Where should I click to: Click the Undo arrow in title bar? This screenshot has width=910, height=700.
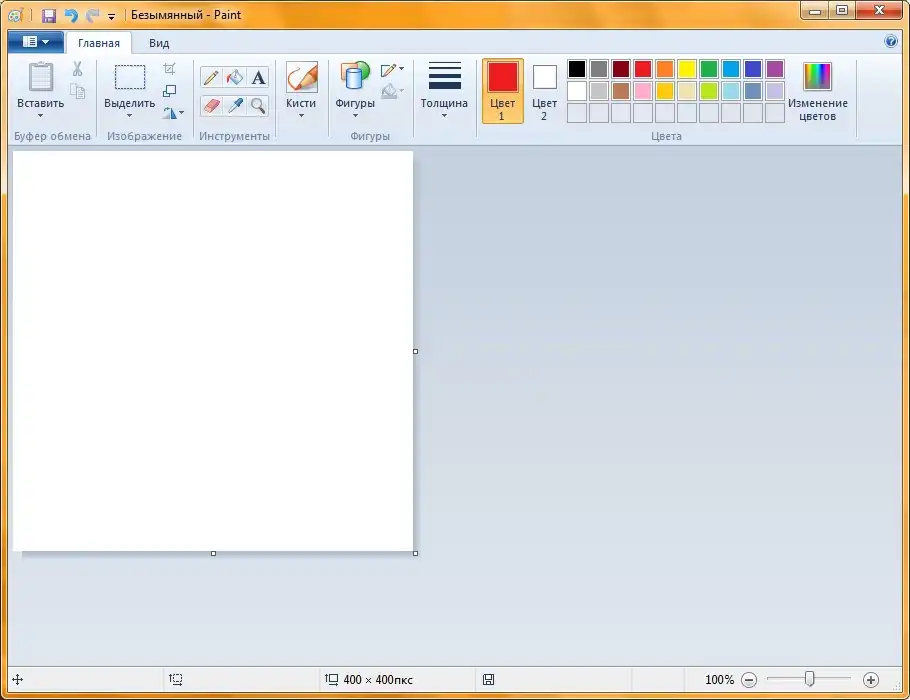[x=71, y=15]
